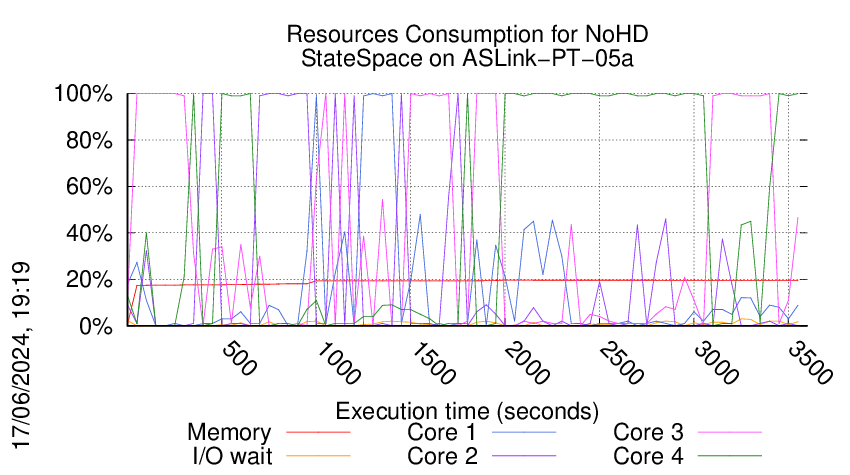Click the Core 2 legend label
850x475 pixels.
[x=442, y=456]
